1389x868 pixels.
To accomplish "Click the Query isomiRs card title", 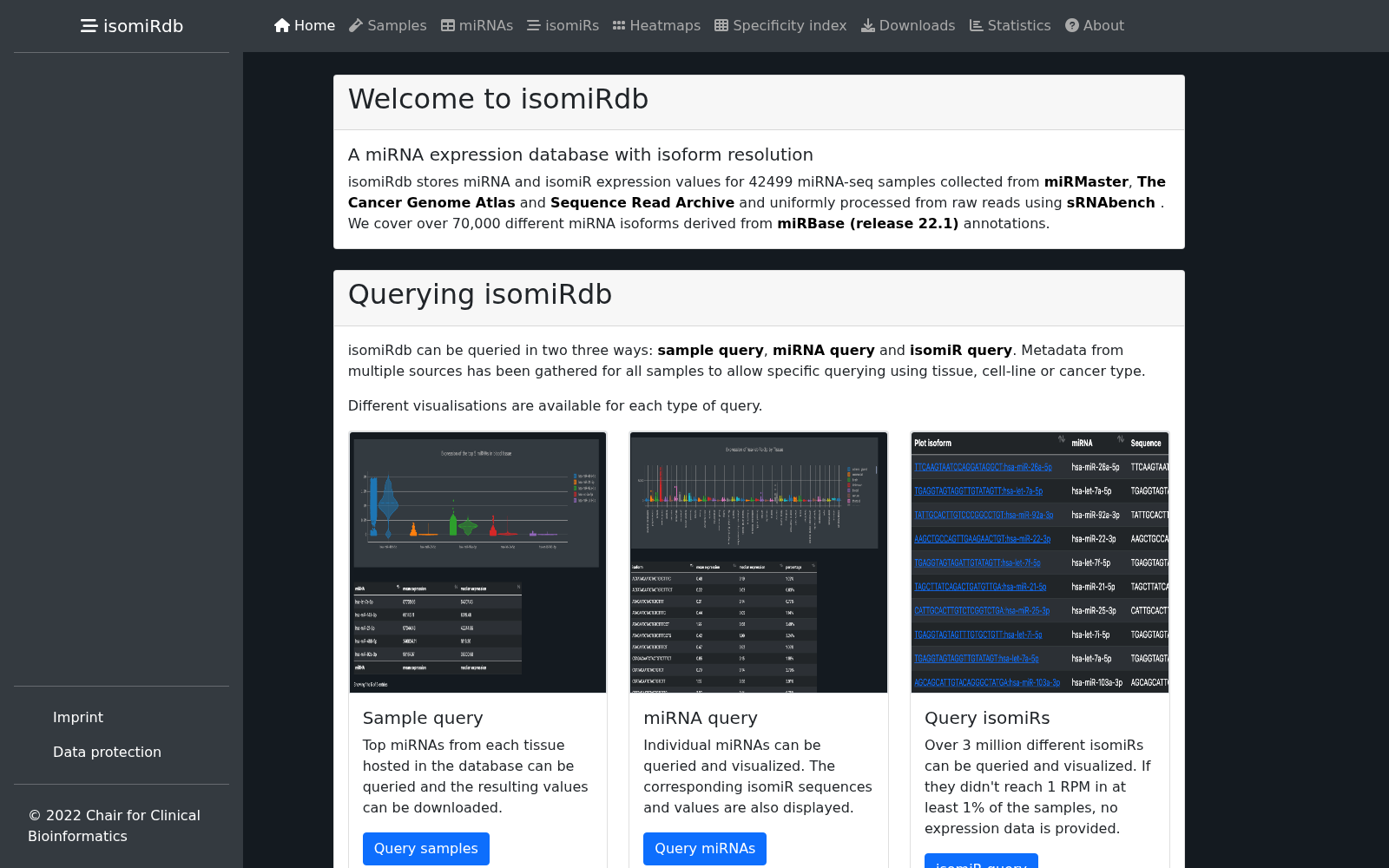I will coord(987,718).
